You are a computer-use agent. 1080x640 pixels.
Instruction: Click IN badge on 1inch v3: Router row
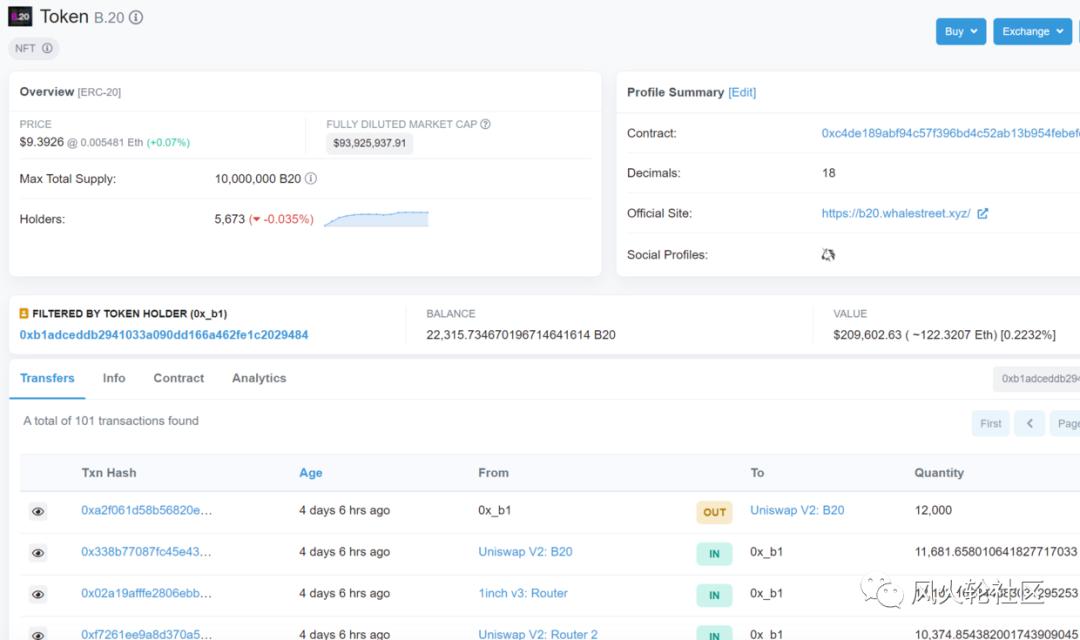[x=714, y=595]
